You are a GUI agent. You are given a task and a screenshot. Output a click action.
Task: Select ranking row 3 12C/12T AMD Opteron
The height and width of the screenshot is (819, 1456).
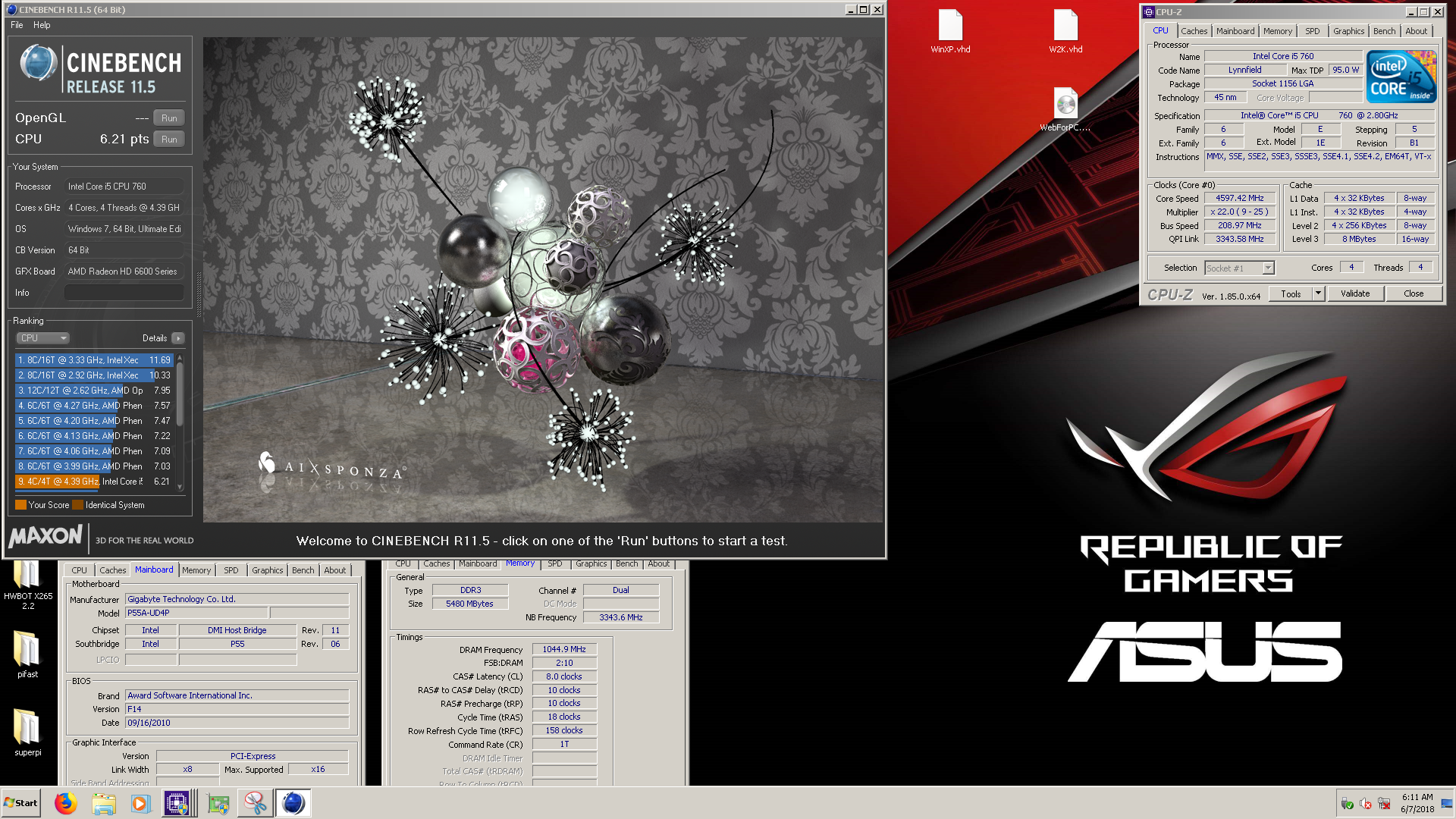[x=95, y=391]
